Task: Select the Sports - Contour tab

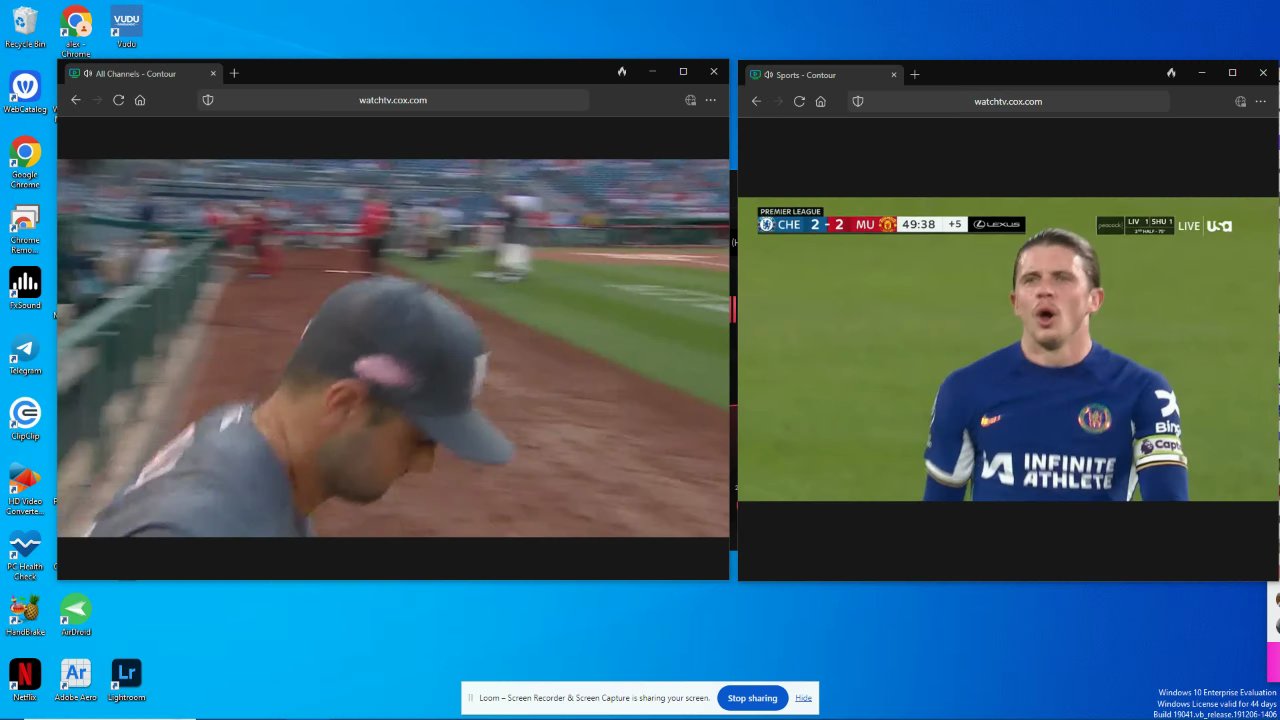Action: pos(822,74)
